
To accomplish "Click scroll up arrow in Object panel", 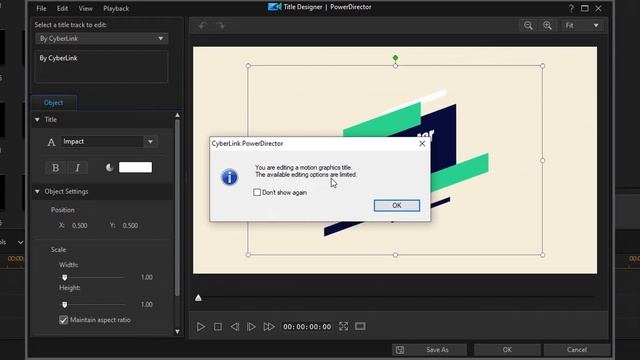I will tap(177, 116).
